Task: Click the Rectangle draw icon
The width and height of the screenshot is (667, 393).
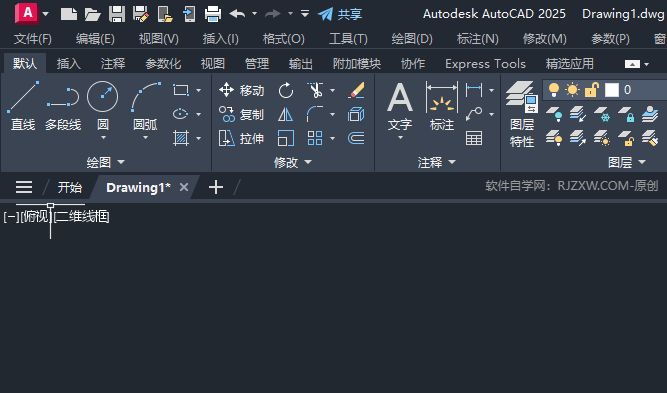Action: point(181,90)
